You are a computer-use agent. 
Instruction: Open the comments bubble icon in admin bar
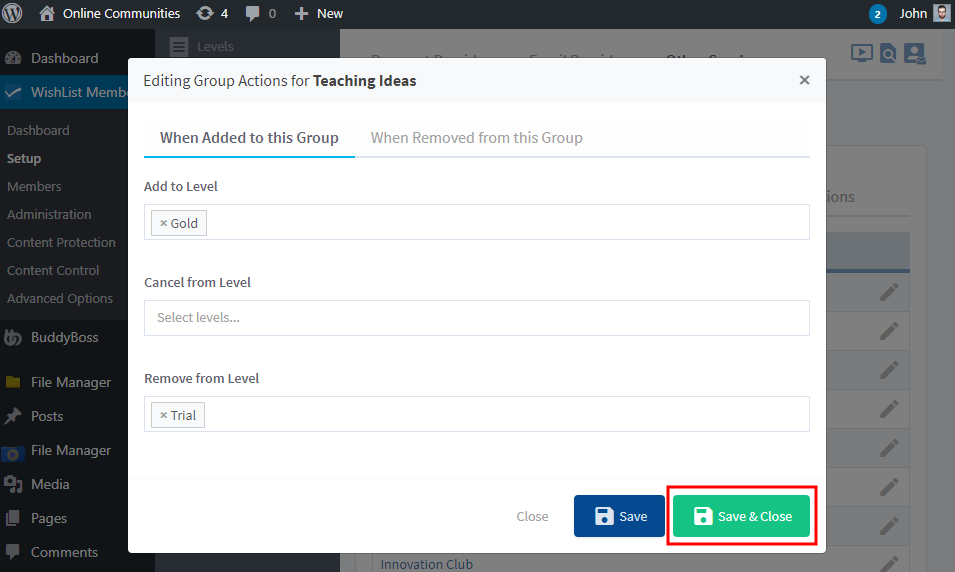point(260,13)
